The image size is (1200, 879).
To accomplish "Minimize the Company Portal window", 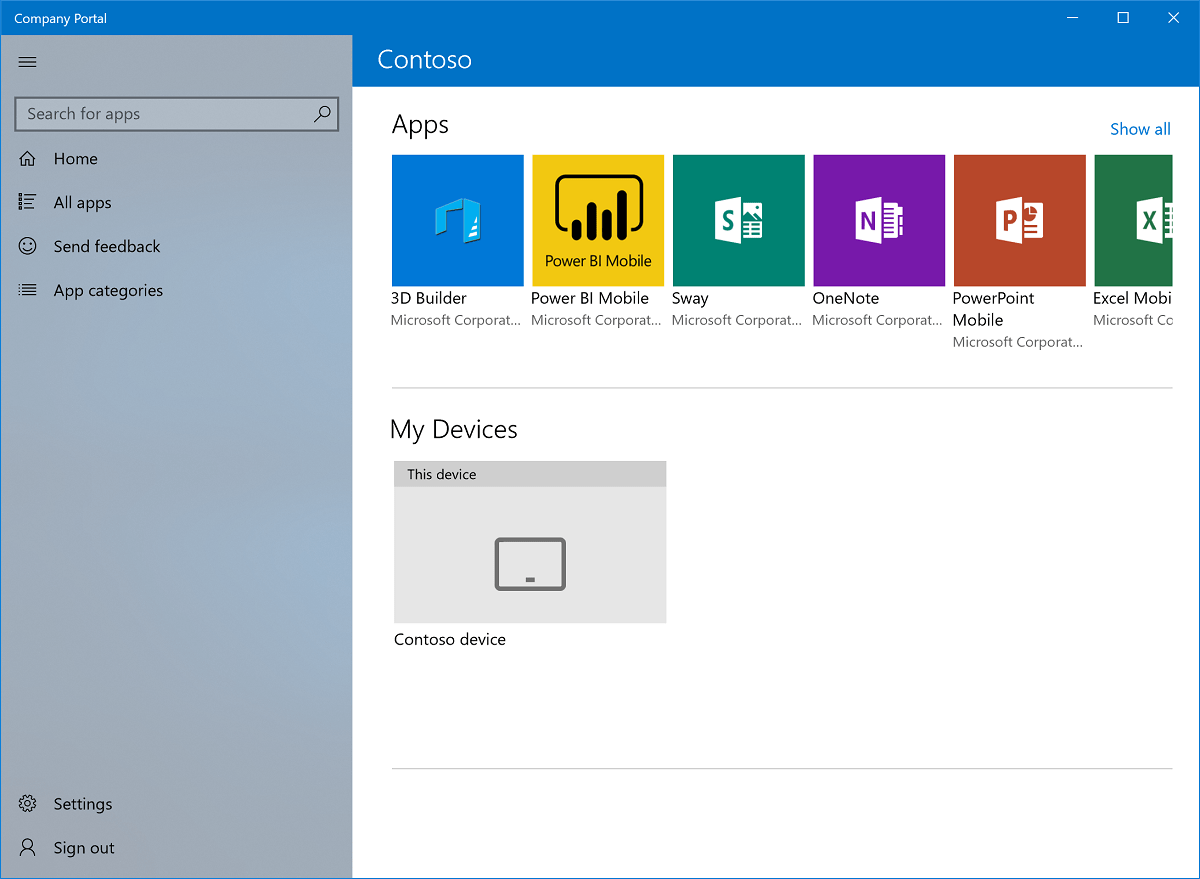I will (x=1073, y=18).
